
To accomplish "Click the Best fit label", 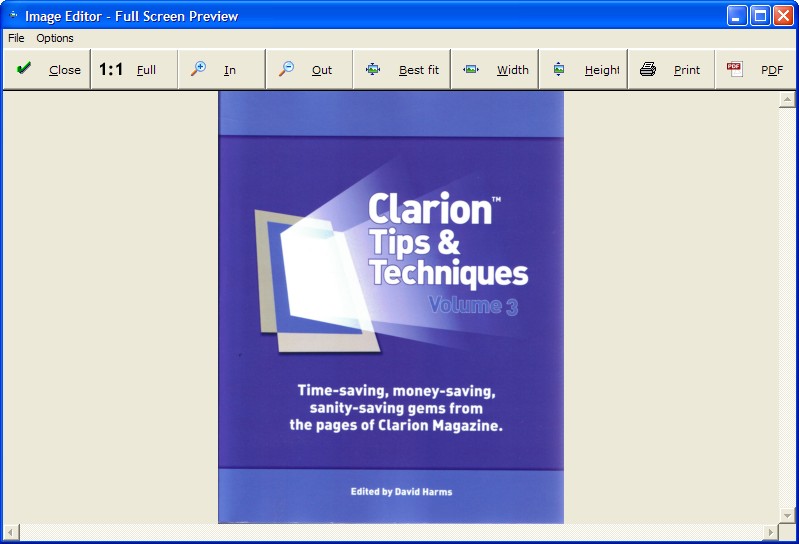I will coord(419,70).
